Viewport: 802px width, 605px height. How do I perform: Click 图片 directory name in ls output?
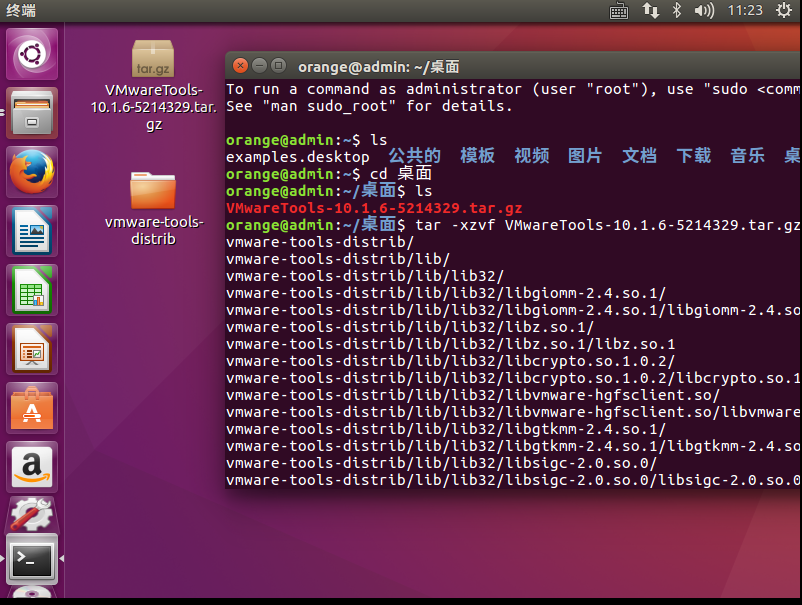tap(585, 155)
